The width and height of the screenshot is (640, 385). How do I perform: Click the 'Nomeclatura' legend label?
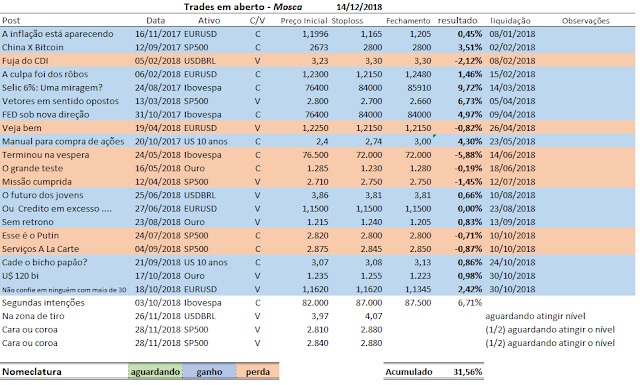(x=32, y=372)
